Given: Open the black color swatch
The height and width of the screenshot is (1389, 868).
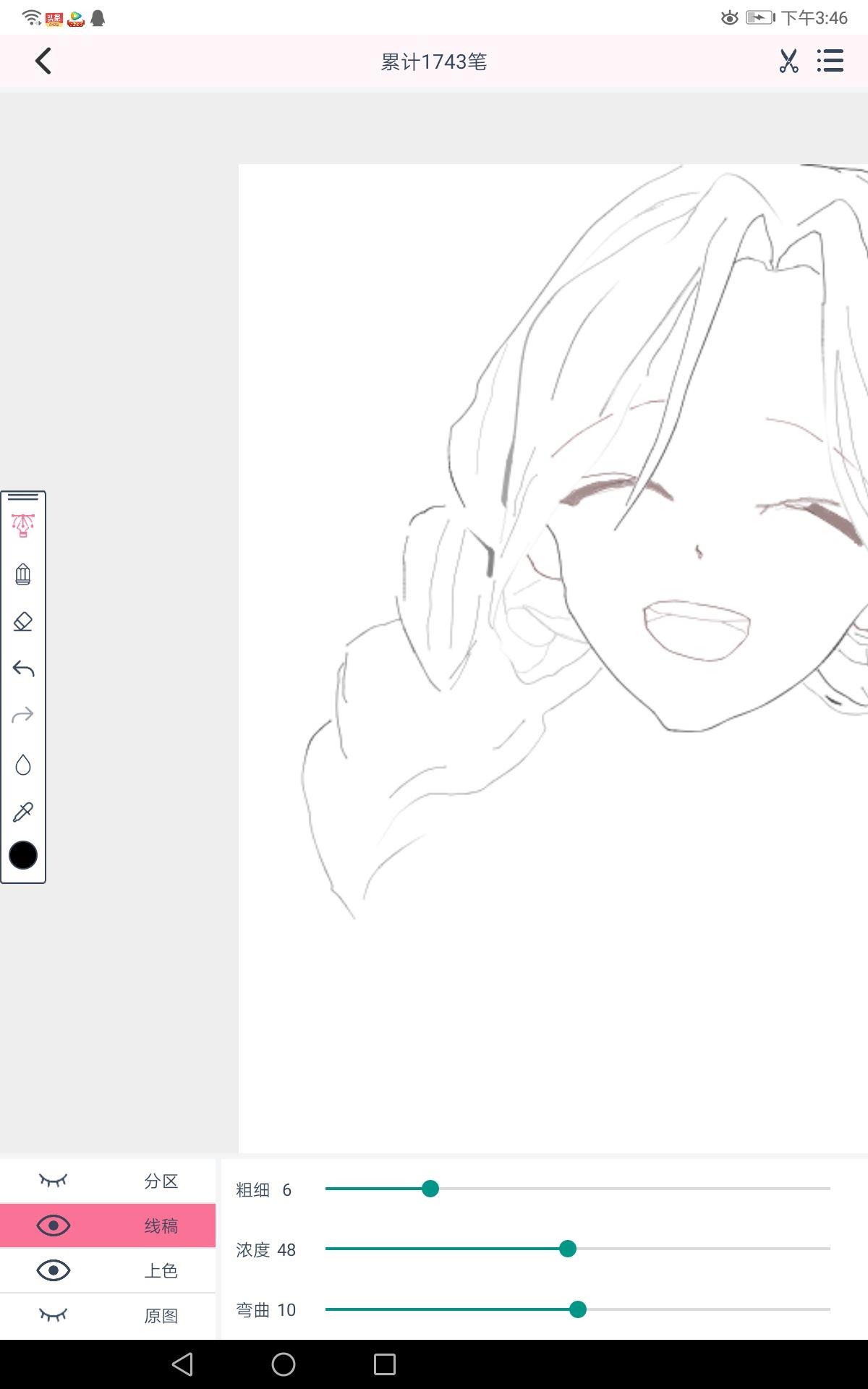Looking at the screenshot, I should click(x=23, y=856).
